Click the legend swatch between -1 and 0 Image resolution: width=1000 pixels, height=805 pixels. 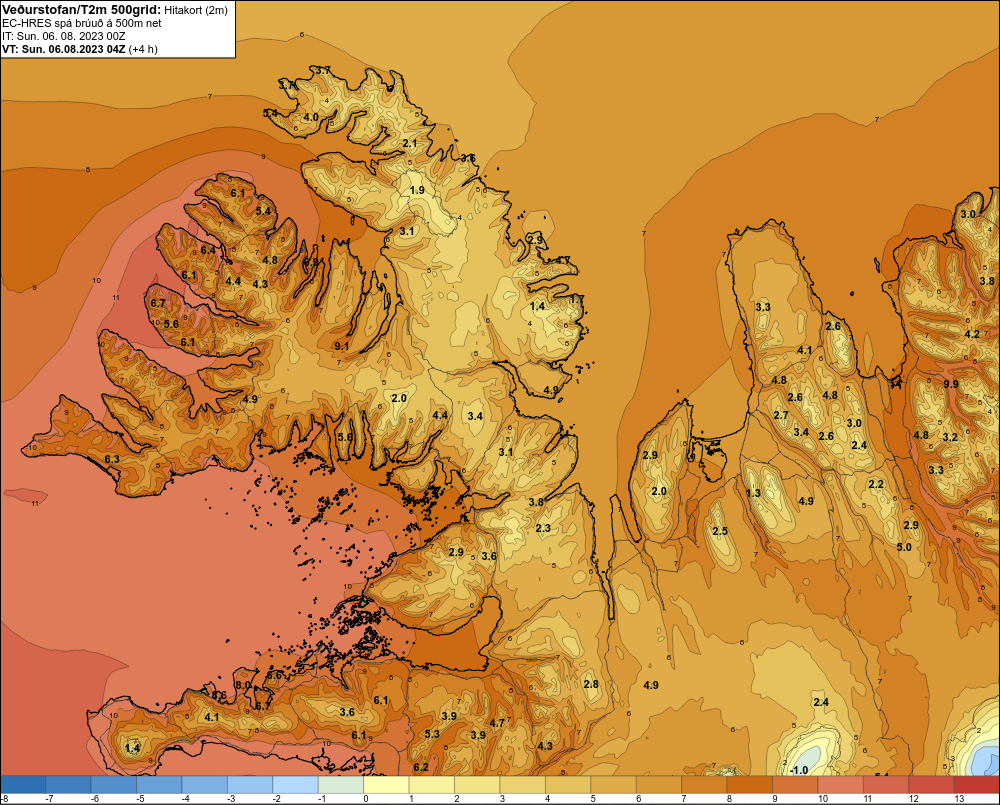click(x=341, y=785)
